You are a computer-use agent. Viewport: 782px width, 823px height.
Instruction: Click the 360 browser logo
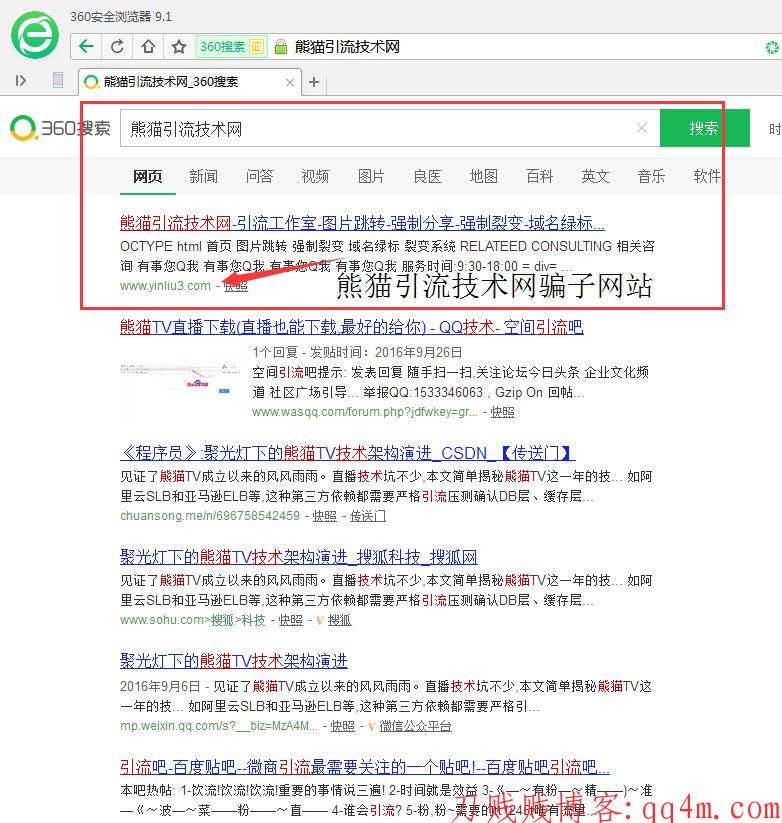35,35
